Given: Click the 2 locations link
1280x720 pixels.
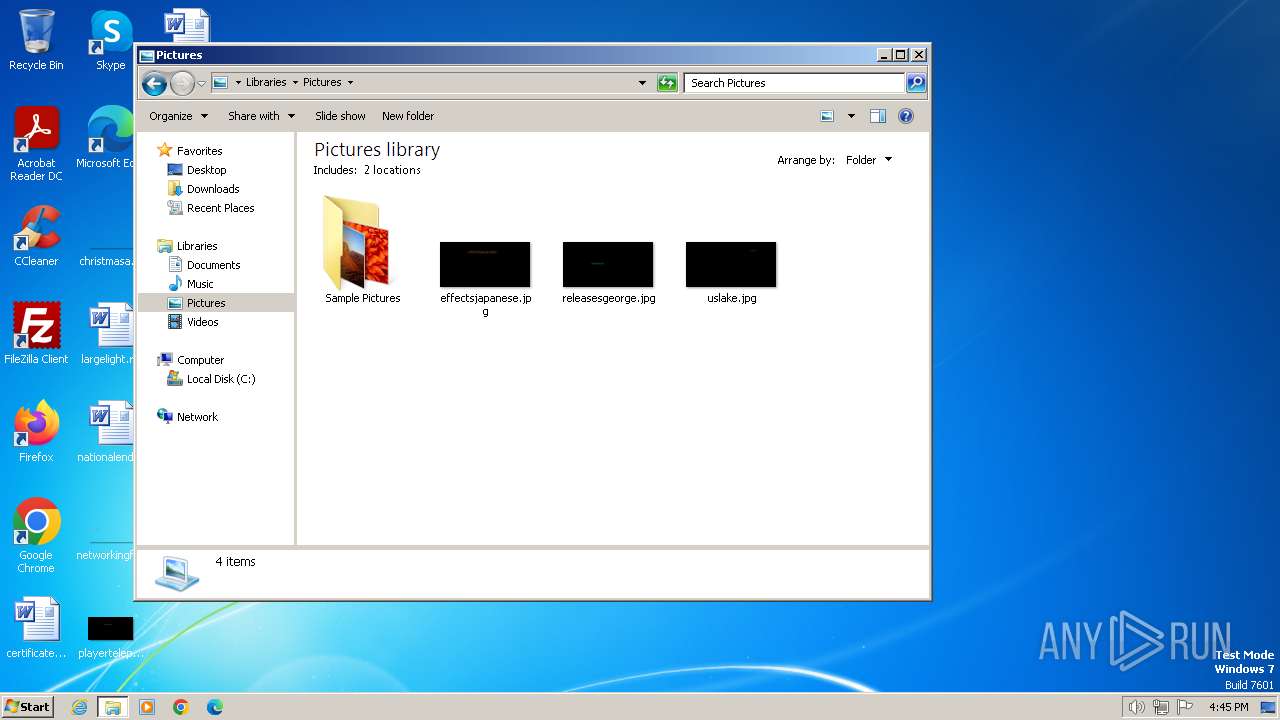Looking at the screenshot, I should click(392, 170).
